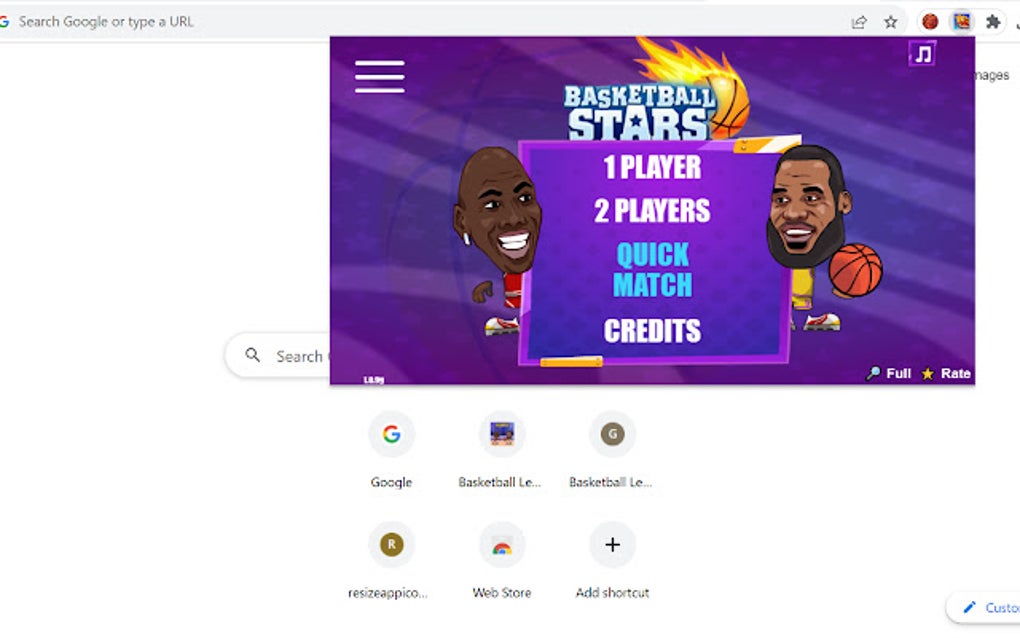This screenshot has height=638, width=1020.
Task: Open Basketball Le... shortcut with G icon
Action: click(x=612, y=449)
